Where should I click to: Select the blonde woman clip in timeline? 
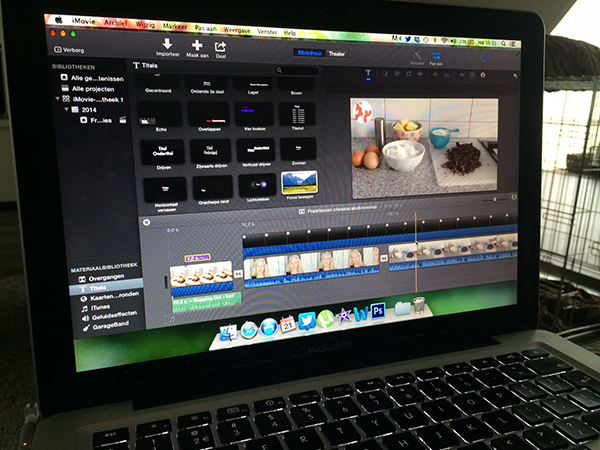[x=311, y=267]
